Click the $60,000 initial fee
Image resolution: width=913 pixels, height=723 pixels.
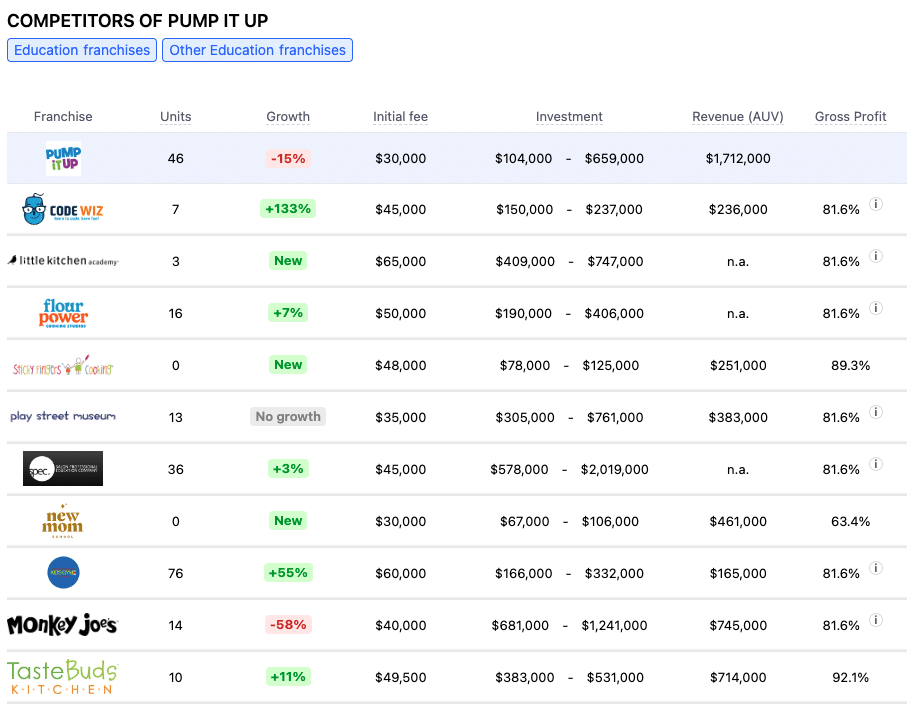click(x=401, y=573)
